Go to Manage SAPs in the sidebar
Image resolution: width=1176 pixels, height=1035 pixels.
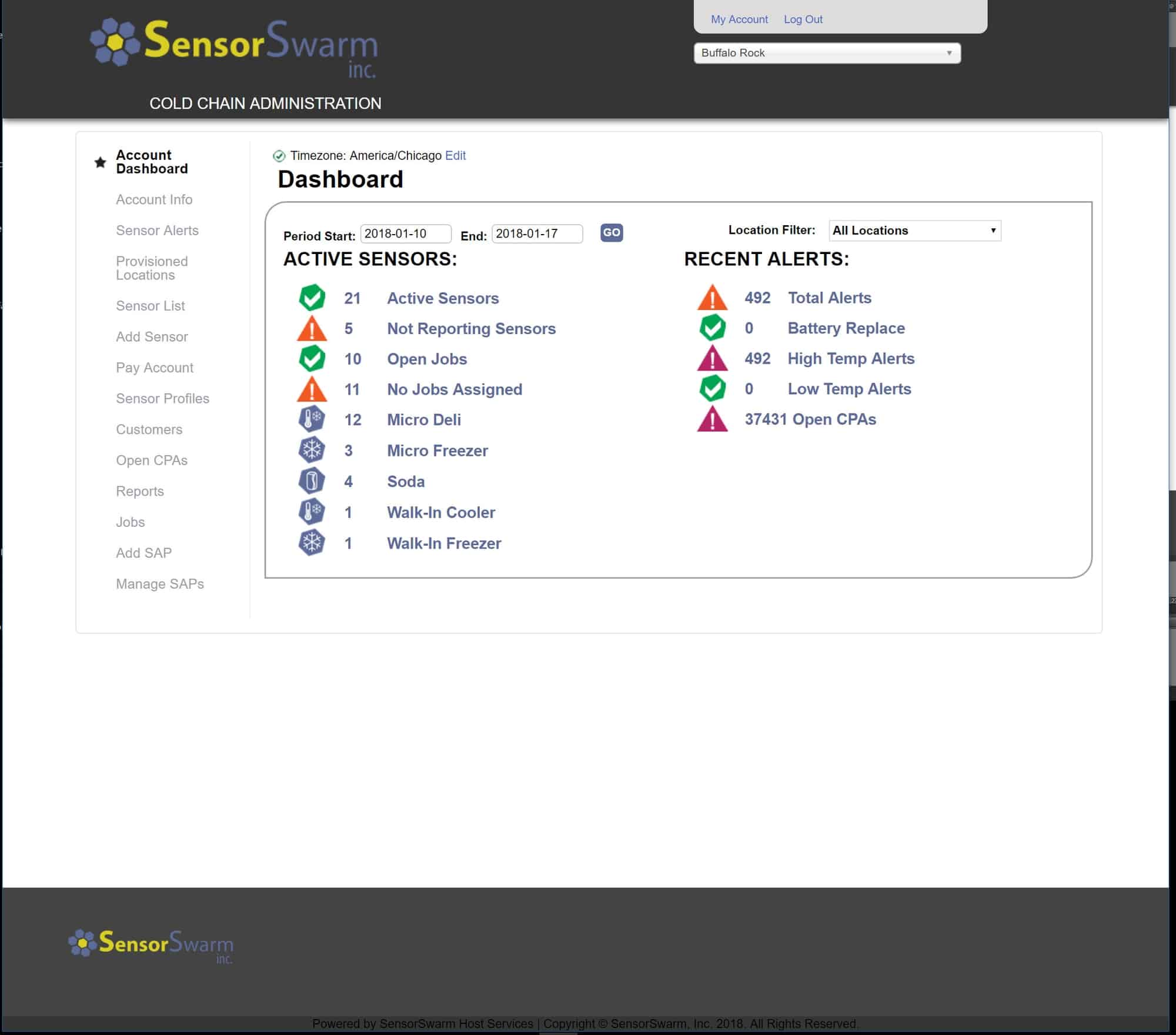tap(160, 584)
